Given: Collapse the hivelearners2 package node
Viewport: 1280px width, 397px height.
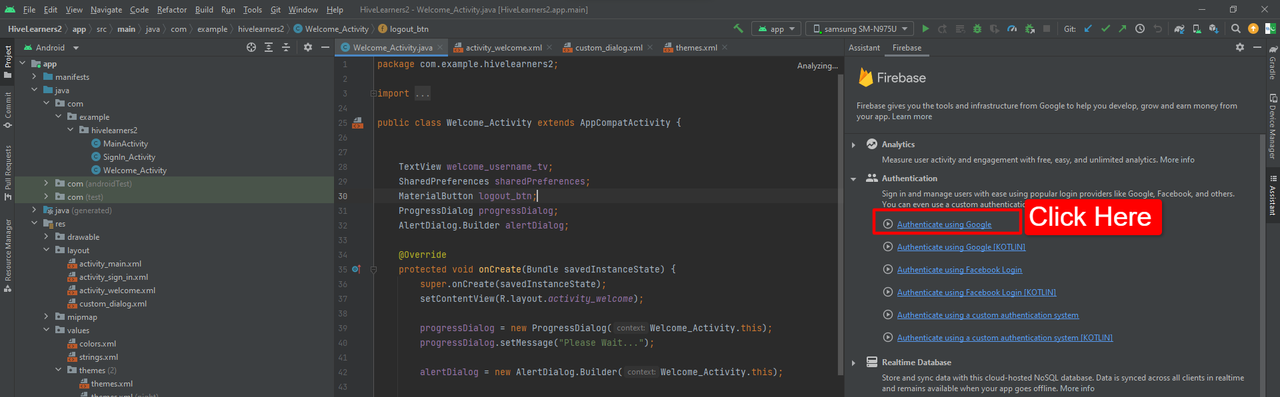Looking at the screenshot, I should (x=71, y=130).
